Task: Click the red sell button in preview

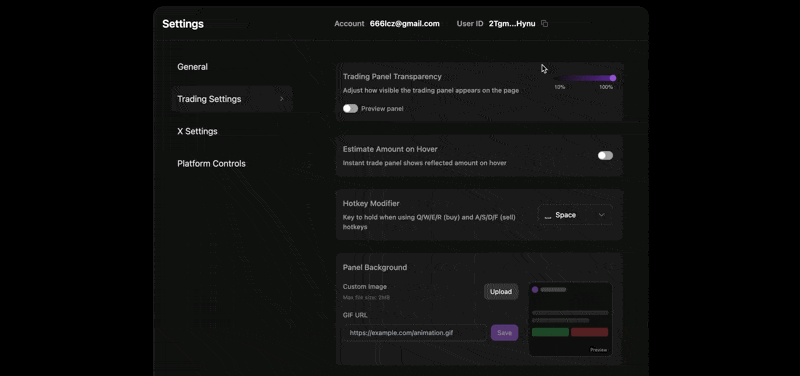Action: (589, 332)
